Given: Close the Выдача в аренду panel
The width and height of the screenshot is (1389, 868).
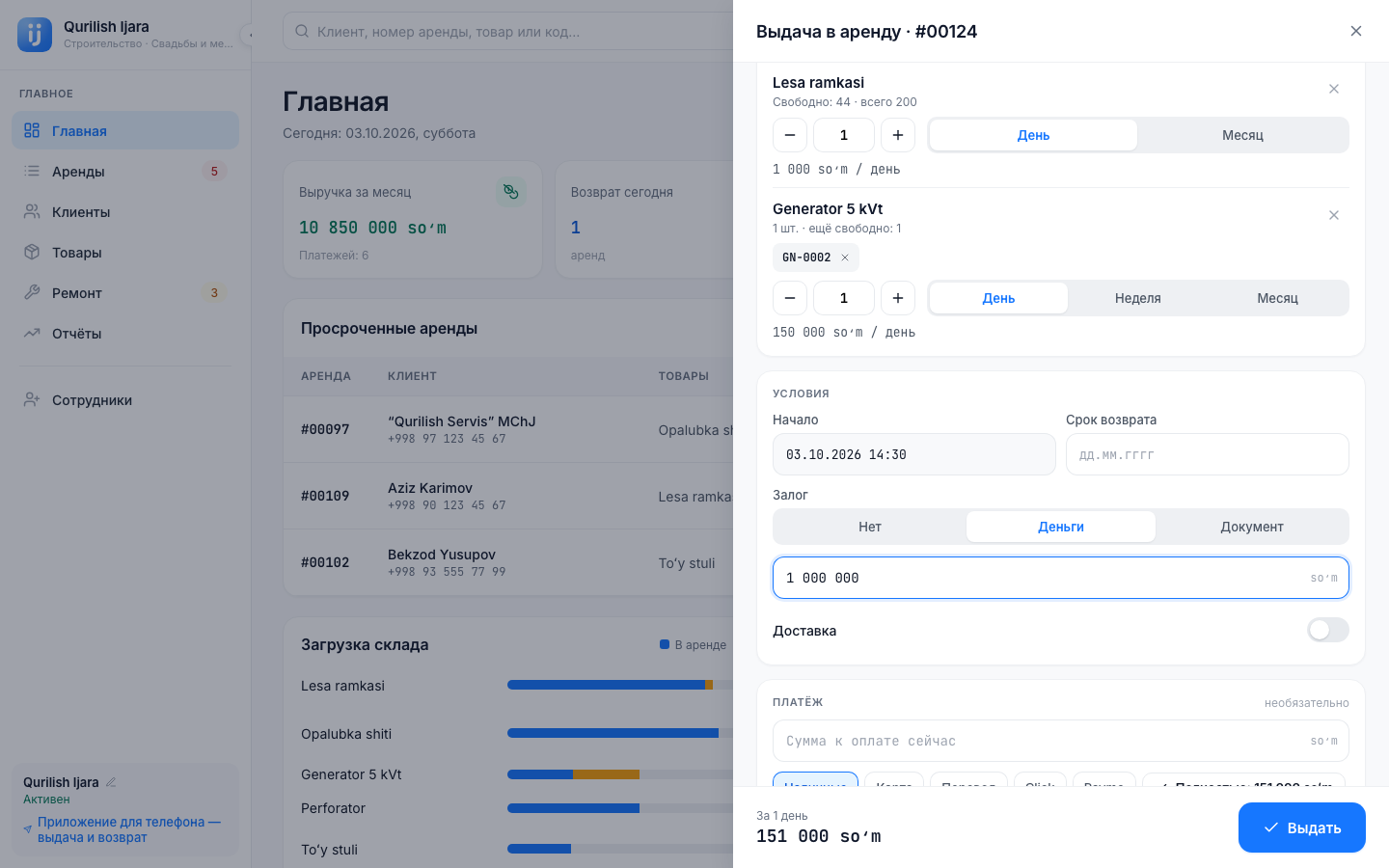Looking at the screenshot, I should pos(1356,31).
